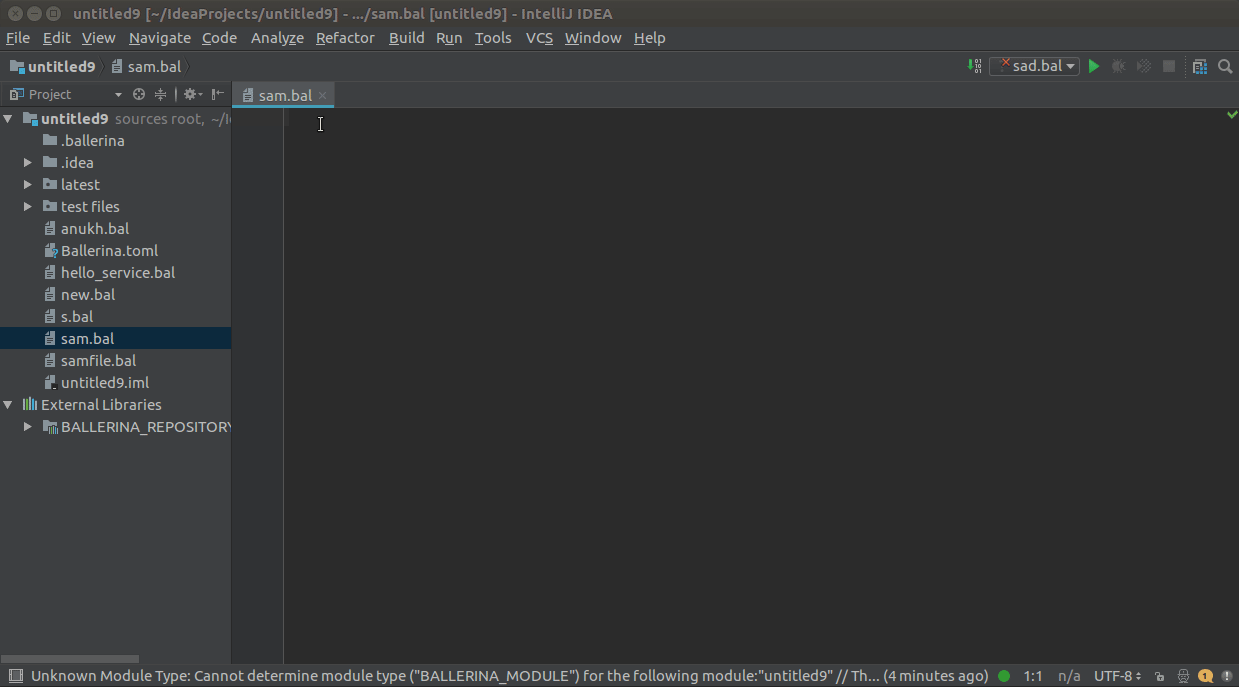The image size is (1239, 687).
Task: Select hello_service.bal in the project tree
Action: (x=118, y=272)
